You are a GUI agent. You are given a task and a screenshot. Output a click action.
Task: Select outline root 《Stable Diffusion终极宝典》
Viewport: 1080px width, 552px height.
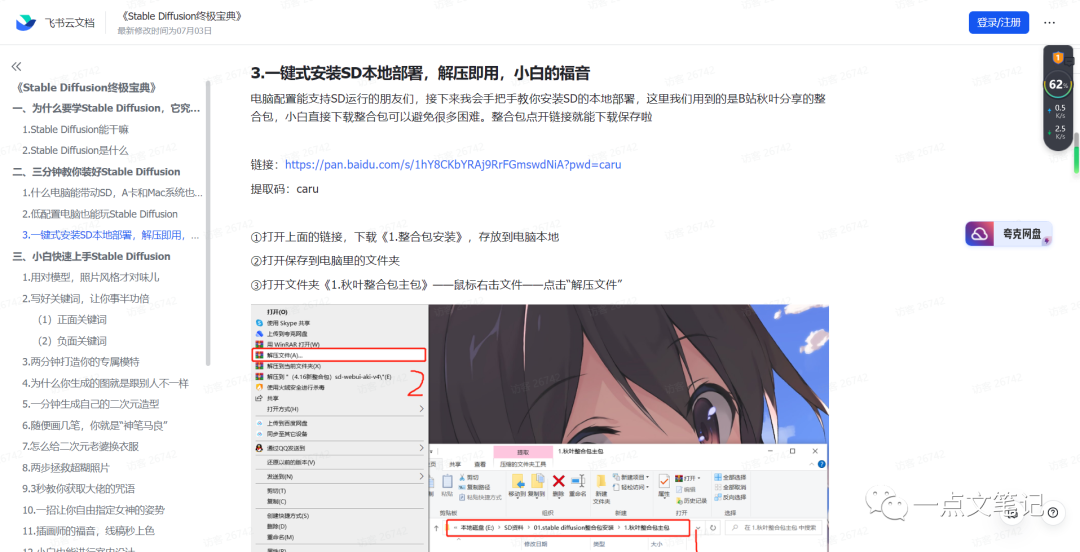tap(85, 88)
